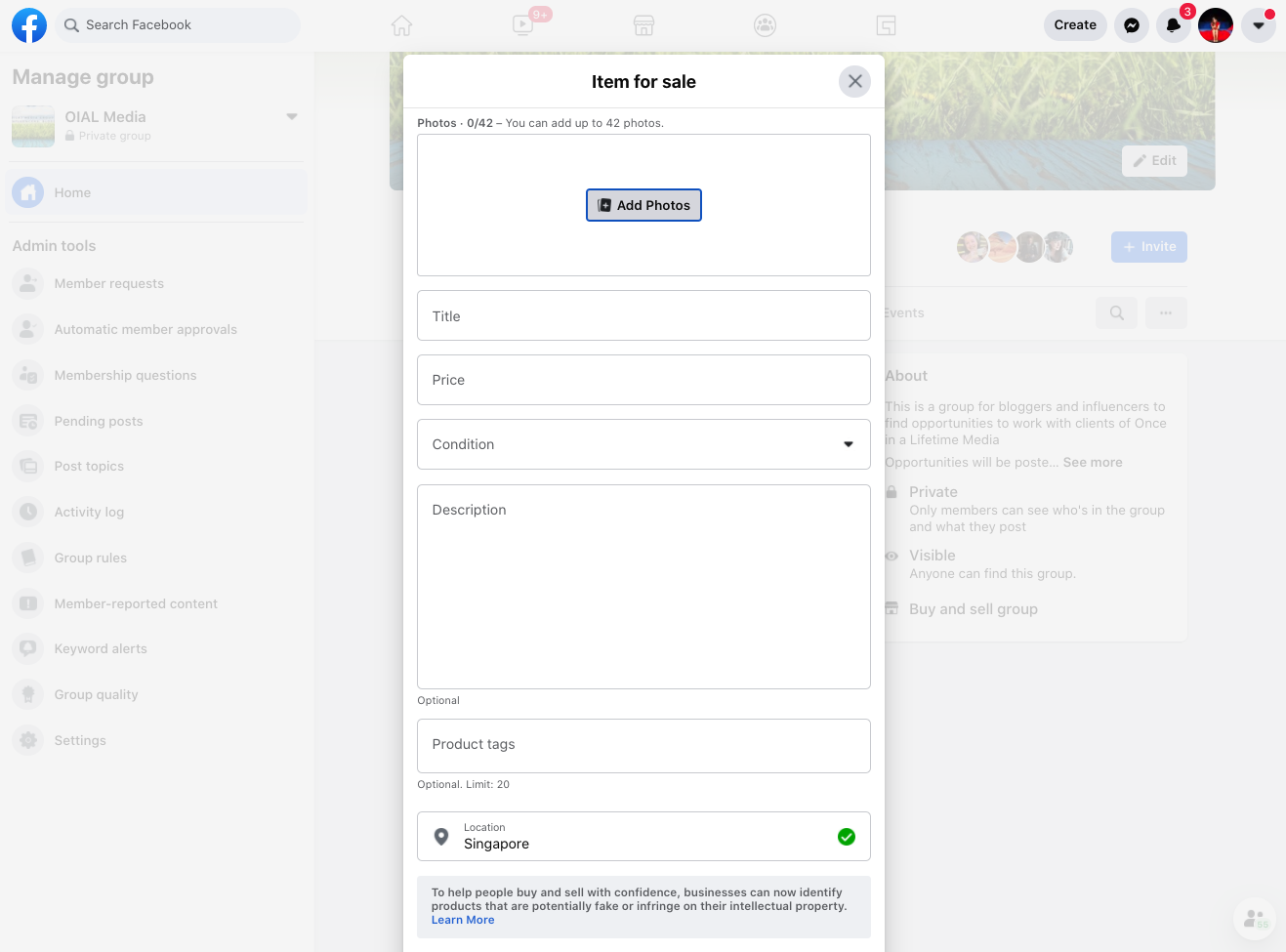Open the Marketplace storefront icon
Image resolution: width=1286 pixels, height=952 pixels.
[x=644, y=25]
